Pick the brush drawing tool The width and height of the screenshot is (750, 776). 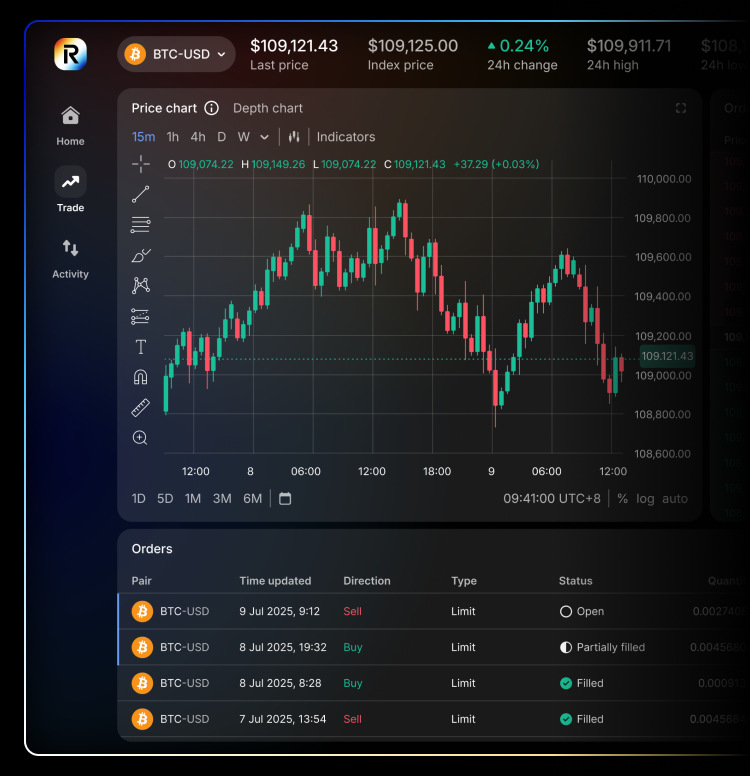[x=141, y=256]
